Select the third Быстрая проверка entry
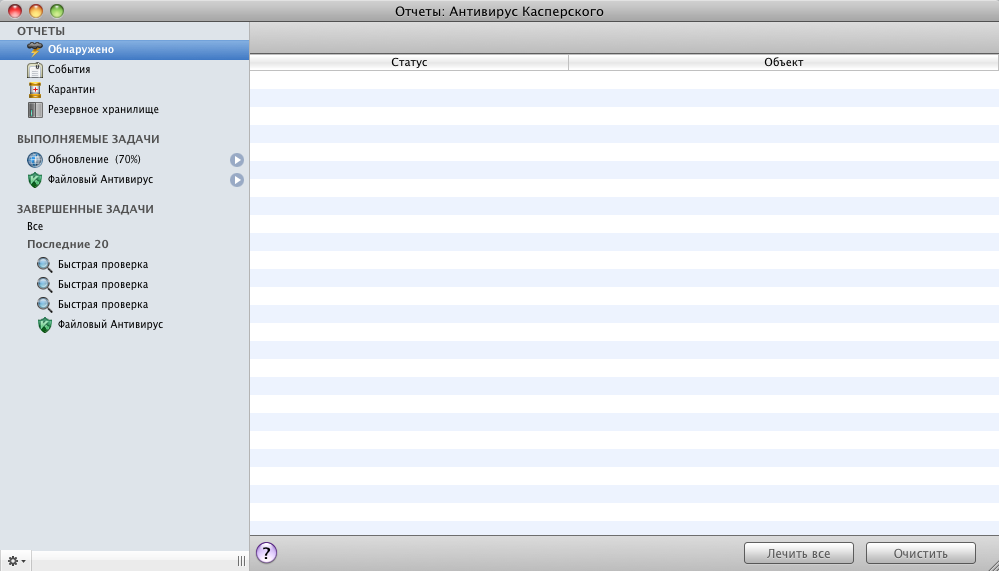The width and height of the screenshot is (999, 571). point(124,305)
